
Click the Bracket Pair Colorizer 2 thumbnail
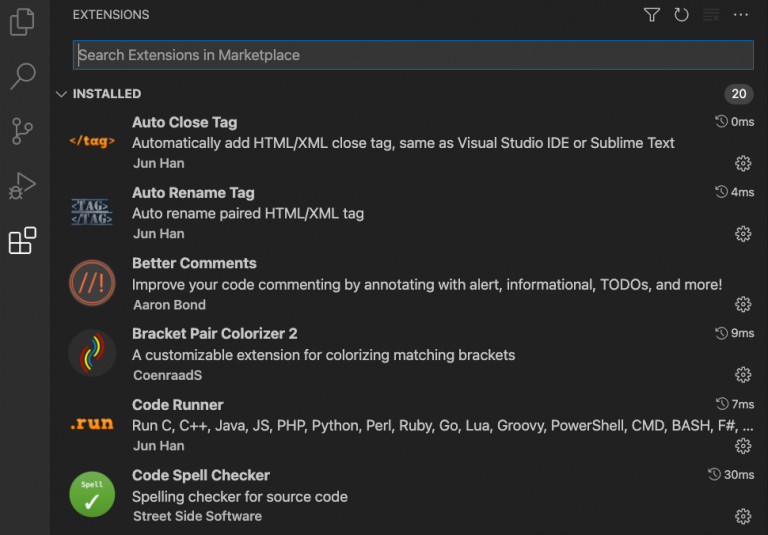click(92, 354)
